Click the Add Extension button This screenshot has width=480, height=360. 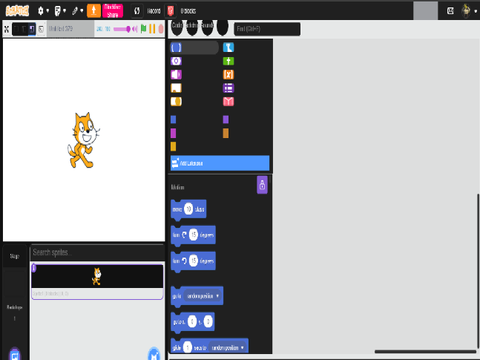coord(220,163)
